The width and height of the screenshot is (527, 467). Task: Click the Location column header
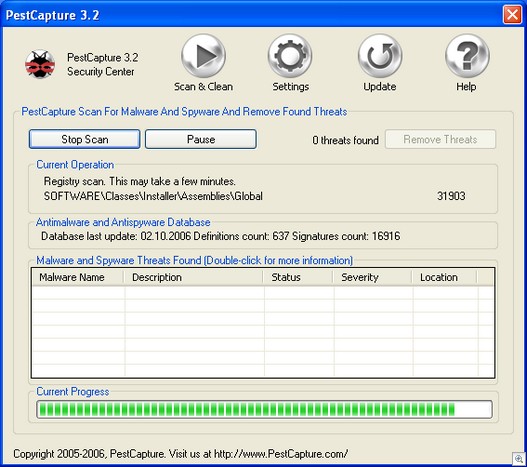[445, 277]
